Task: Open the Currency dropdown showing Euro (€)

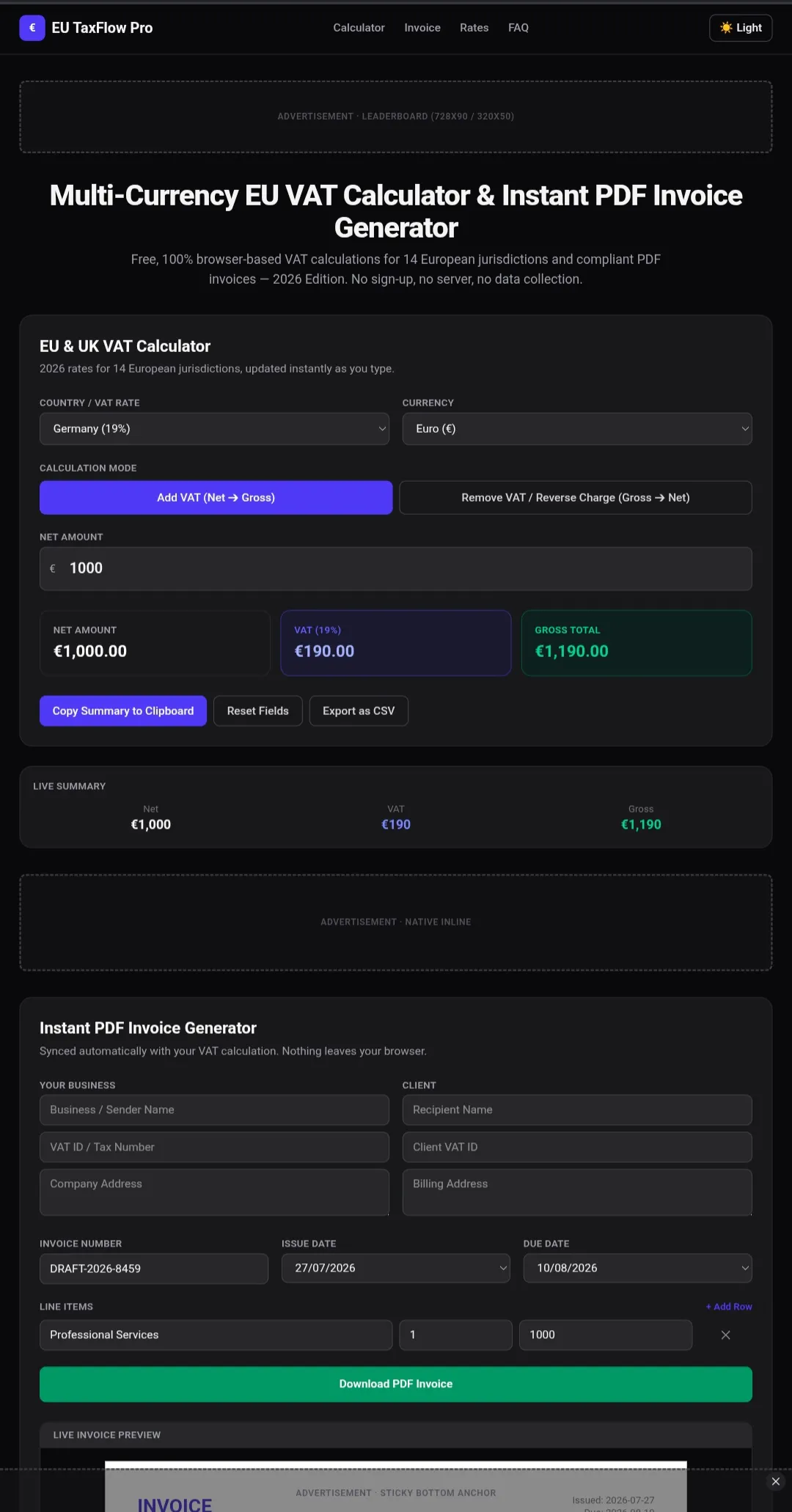Action: point(577,429)
